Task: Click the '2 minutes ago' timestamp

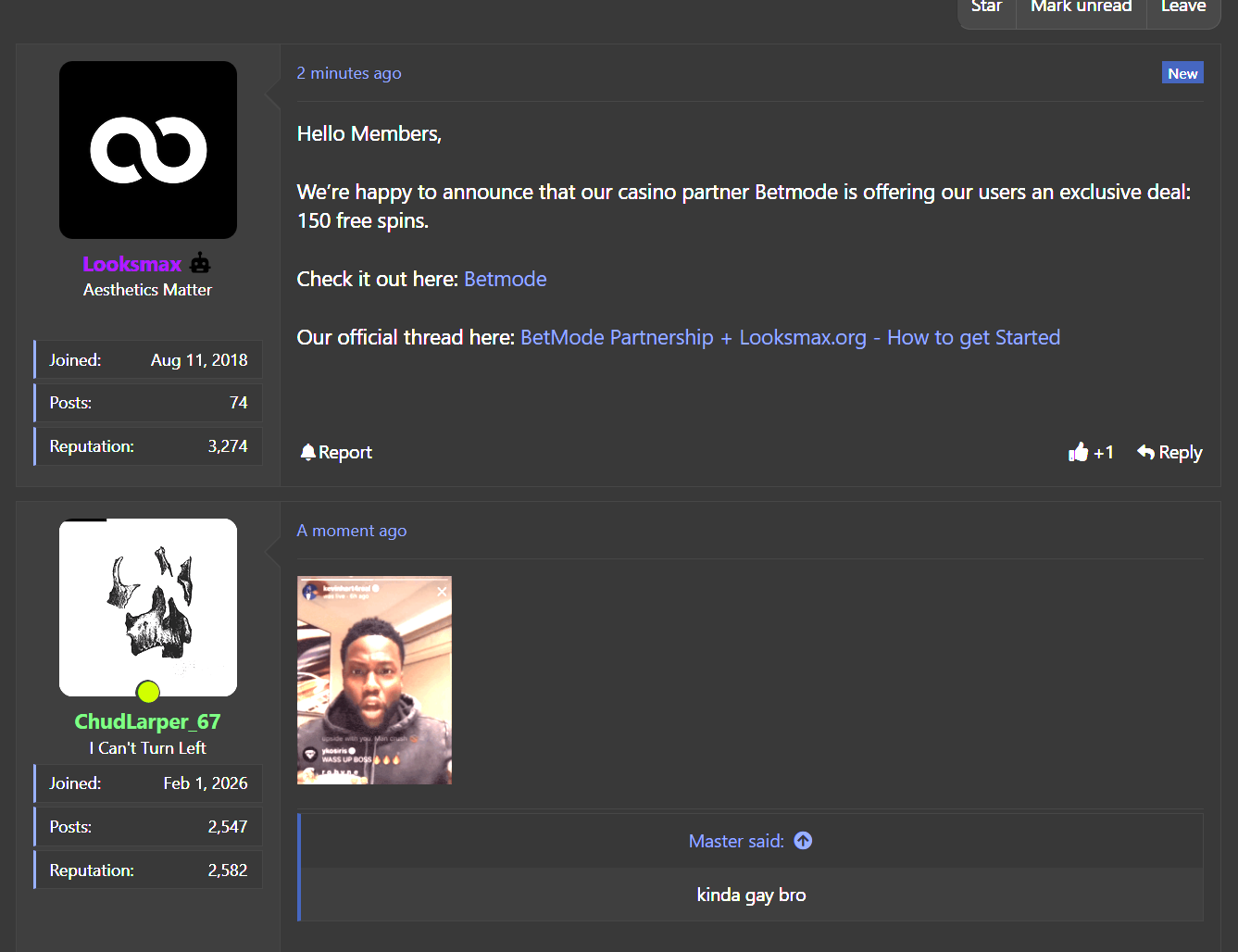Action: [349, 73]
